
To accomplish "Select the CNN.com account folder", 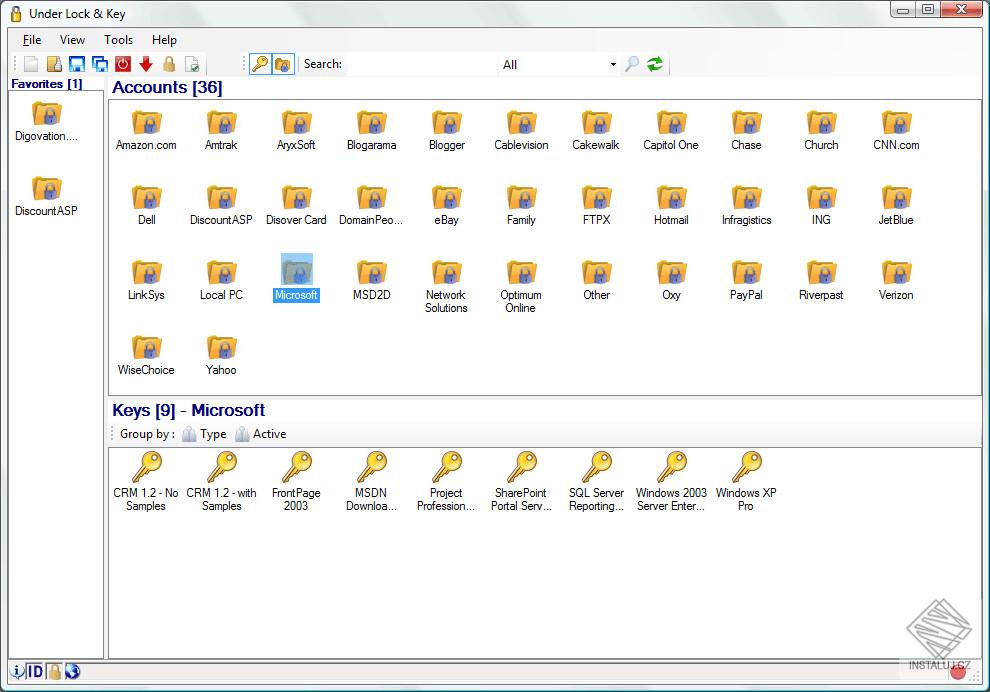I will pyautogui.click(x=896, y=131).
